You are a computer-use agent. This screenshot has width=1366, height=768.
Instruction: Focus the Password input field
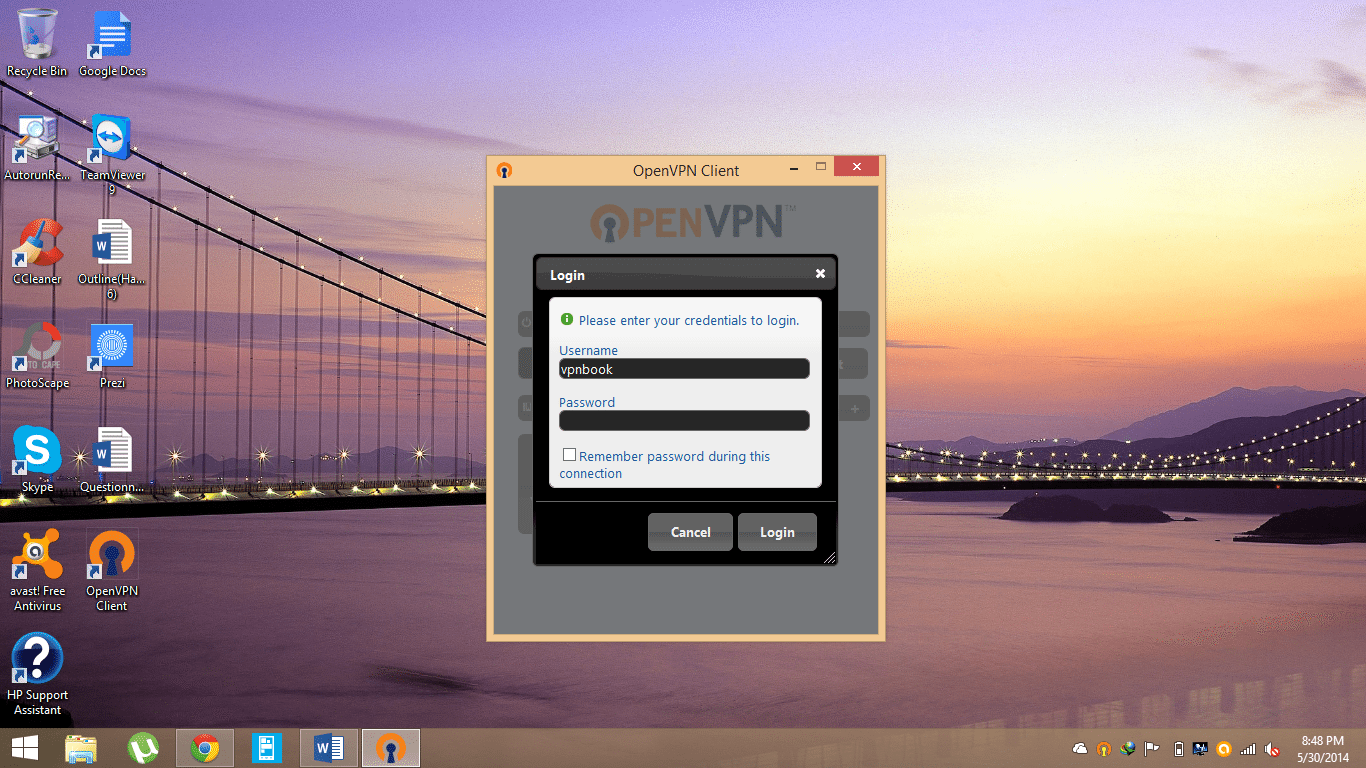click(x=684, y=421)
